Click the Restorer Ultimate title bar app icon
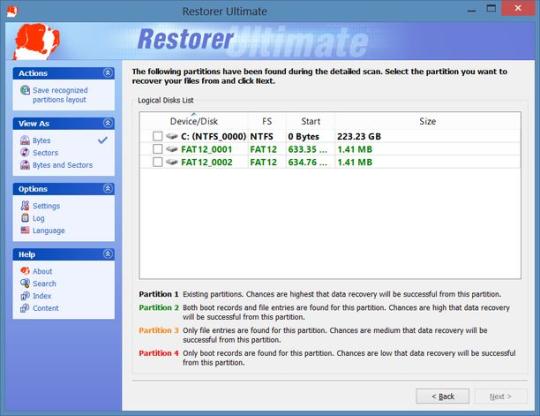Screen dimensions: 540x416 pyautogui.click(x=12, y=11)
